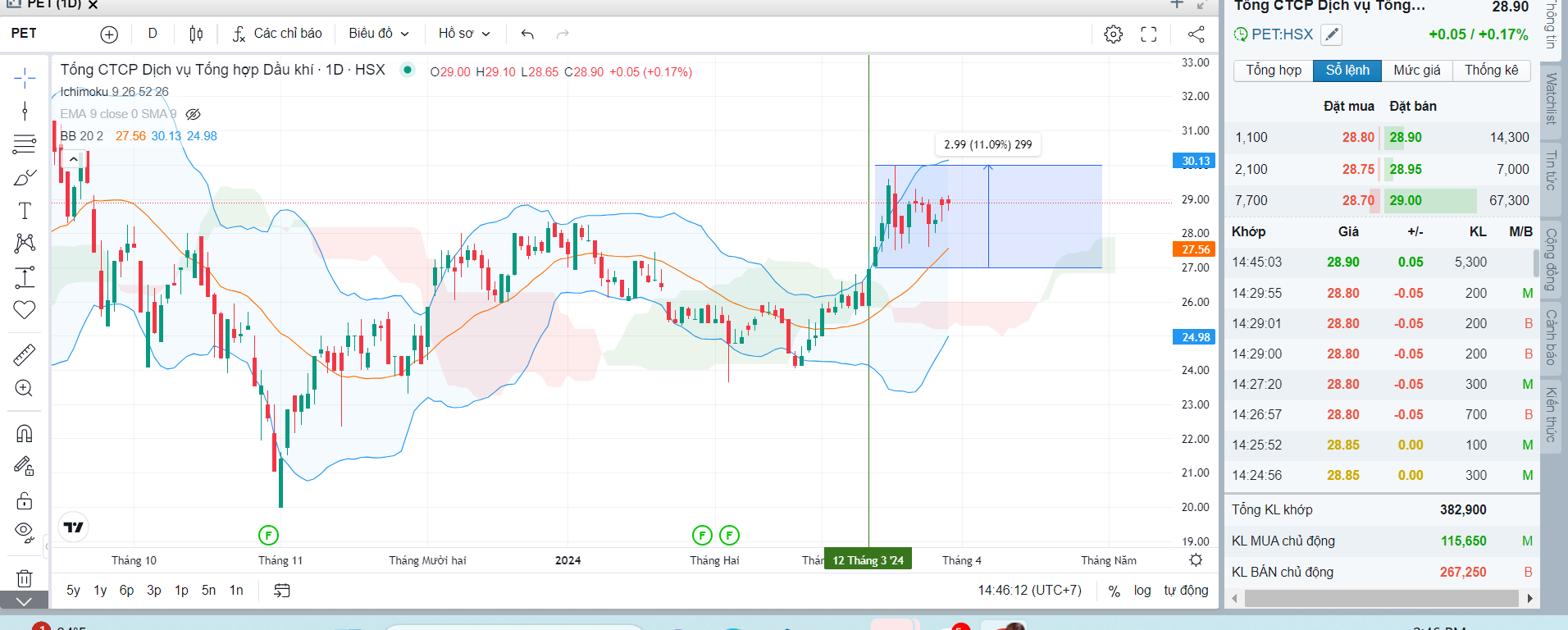Toggle hide all drawings eye icon
The image size is (1568, 630).
(x=25, y=533)
